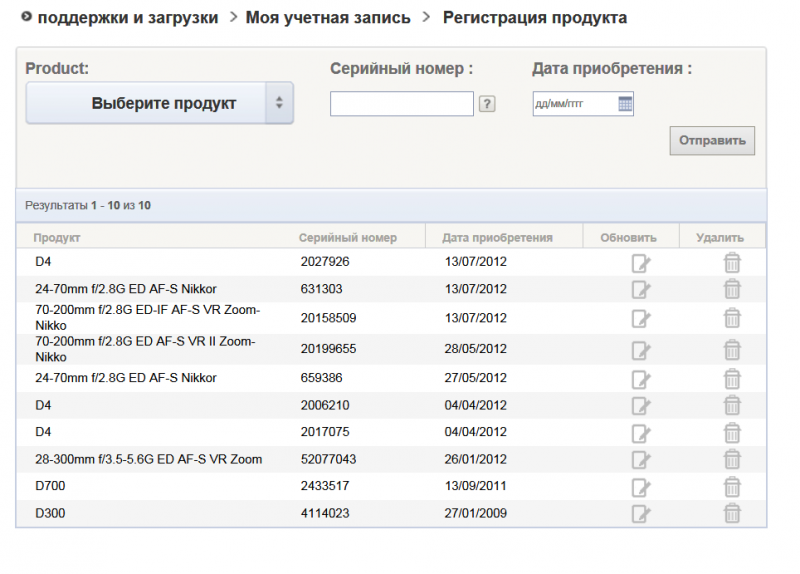Select the 28-300mm f/3.5-5.6G product name
800x574 pixels.
(148, 459)
